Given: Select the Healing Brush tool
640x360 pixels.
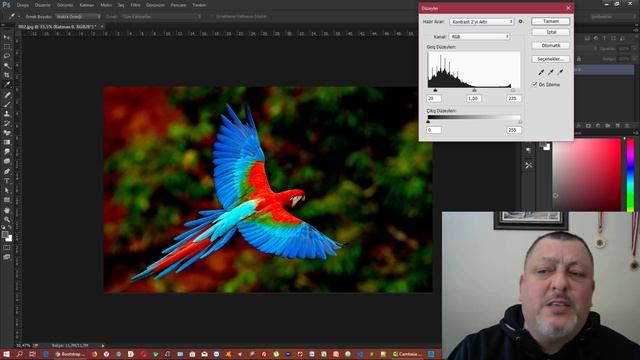Looking at the screenshot, I should tap(7, 95).
